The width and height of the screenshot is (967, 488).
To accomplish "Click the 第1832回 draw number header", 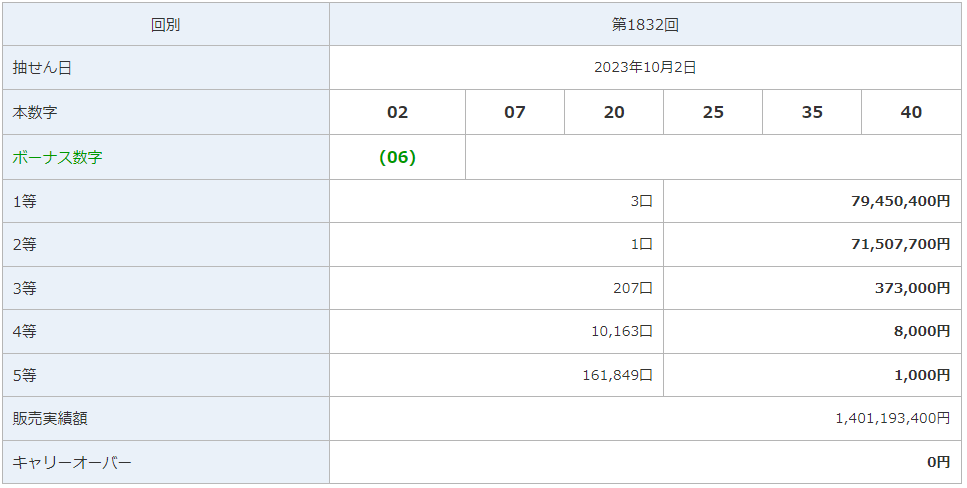I will coord(645,25).
